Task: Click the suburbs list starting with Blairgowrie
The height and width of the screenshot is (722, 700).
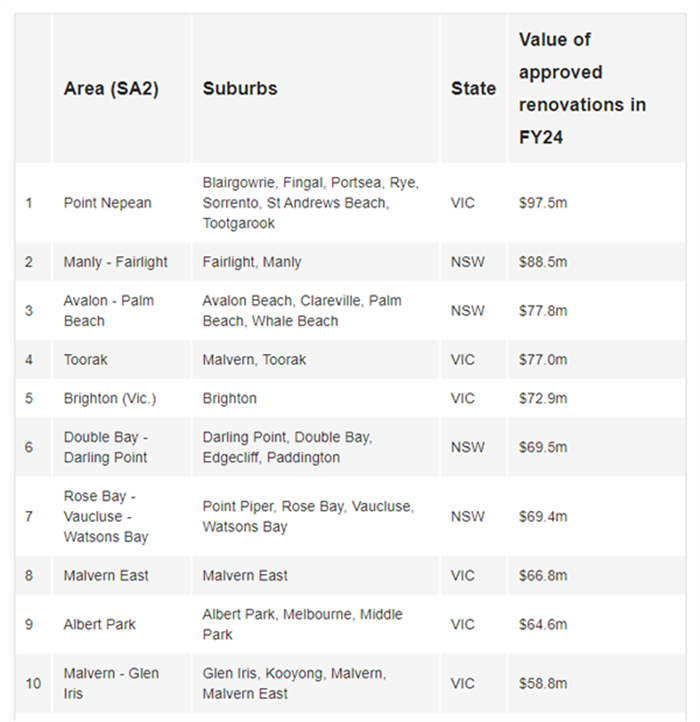Action: pyautogui.click(x=310, y=203)
